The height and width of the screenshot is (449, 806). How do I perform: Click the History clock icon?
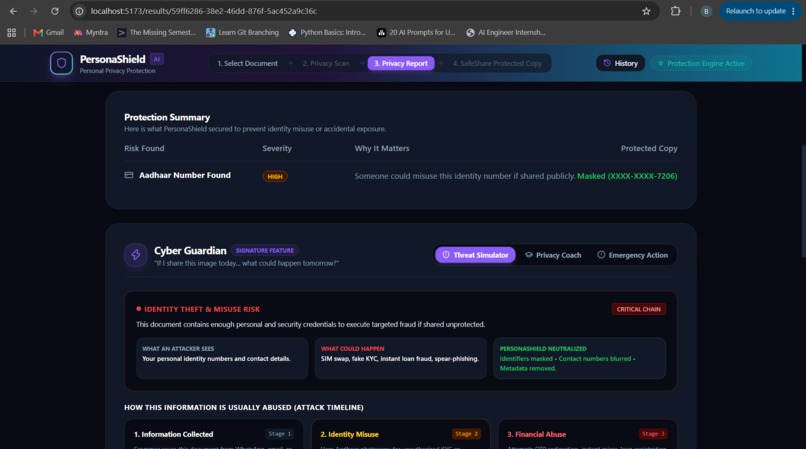[607, 63]
